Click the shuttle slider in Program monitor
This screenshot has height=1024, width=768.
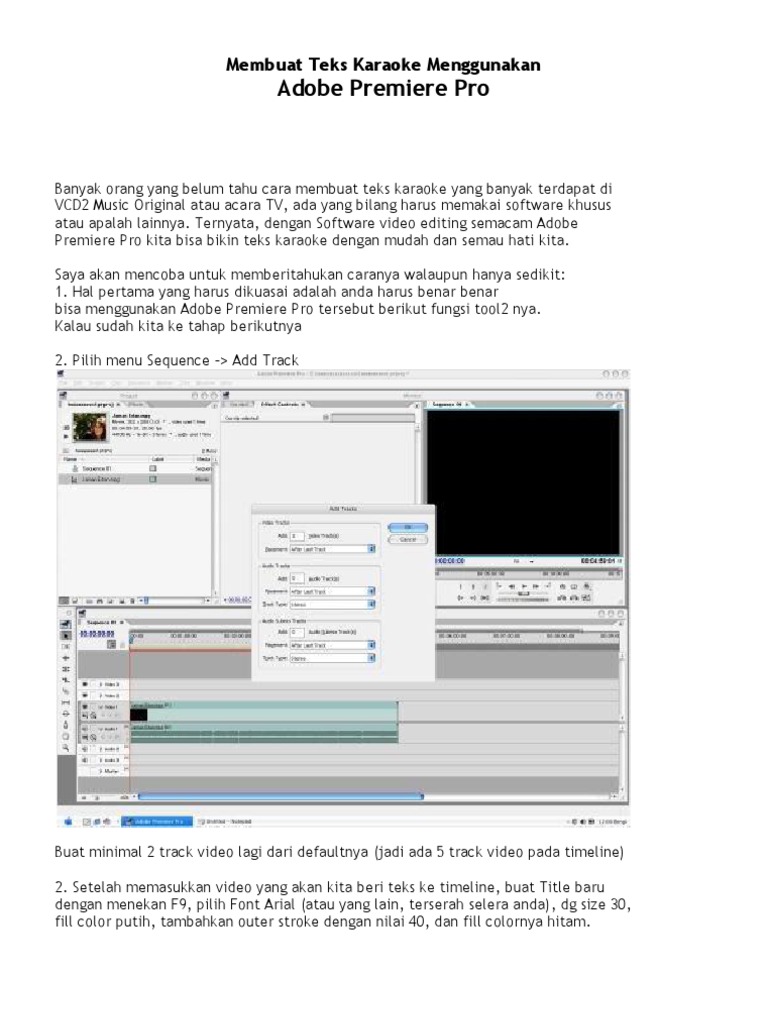click(524, 594)
